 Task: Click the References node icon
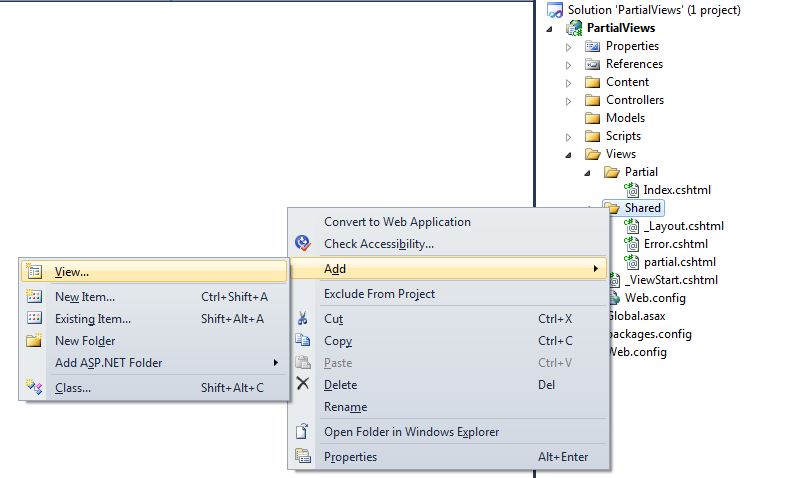(592, 64)
